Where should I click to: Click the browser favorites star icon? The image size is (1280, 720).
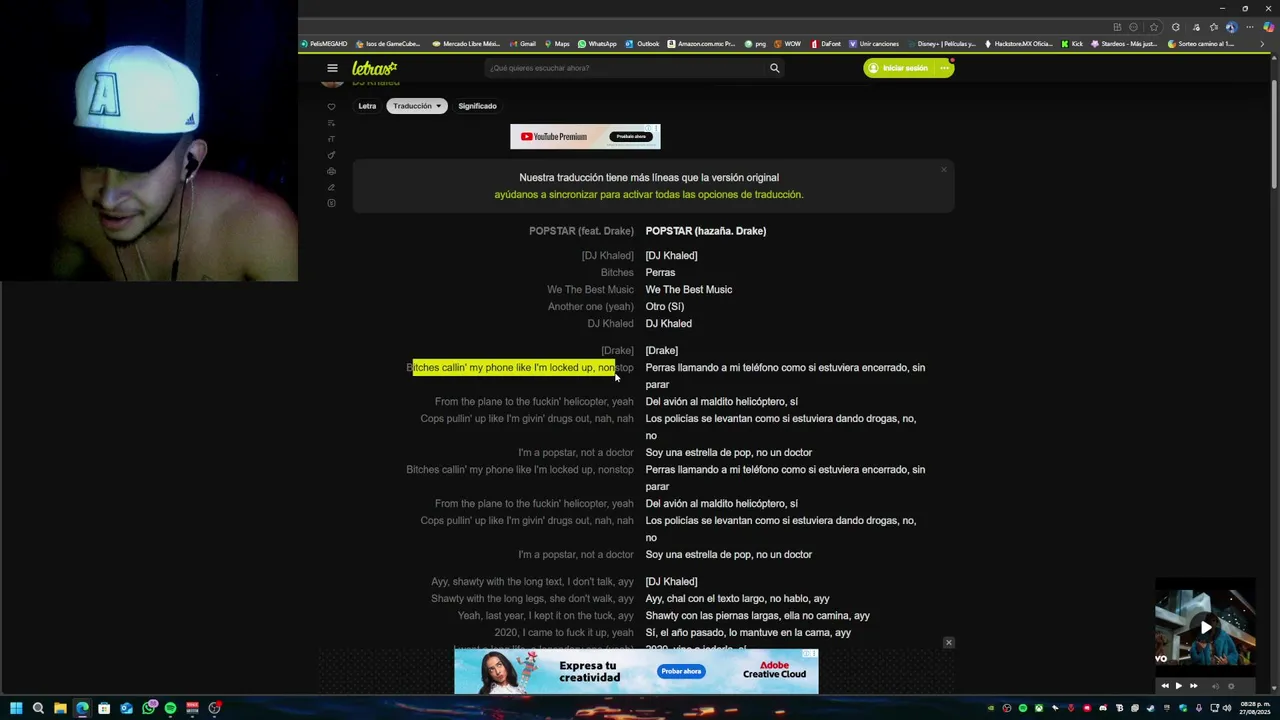[x=1154, y=27]
